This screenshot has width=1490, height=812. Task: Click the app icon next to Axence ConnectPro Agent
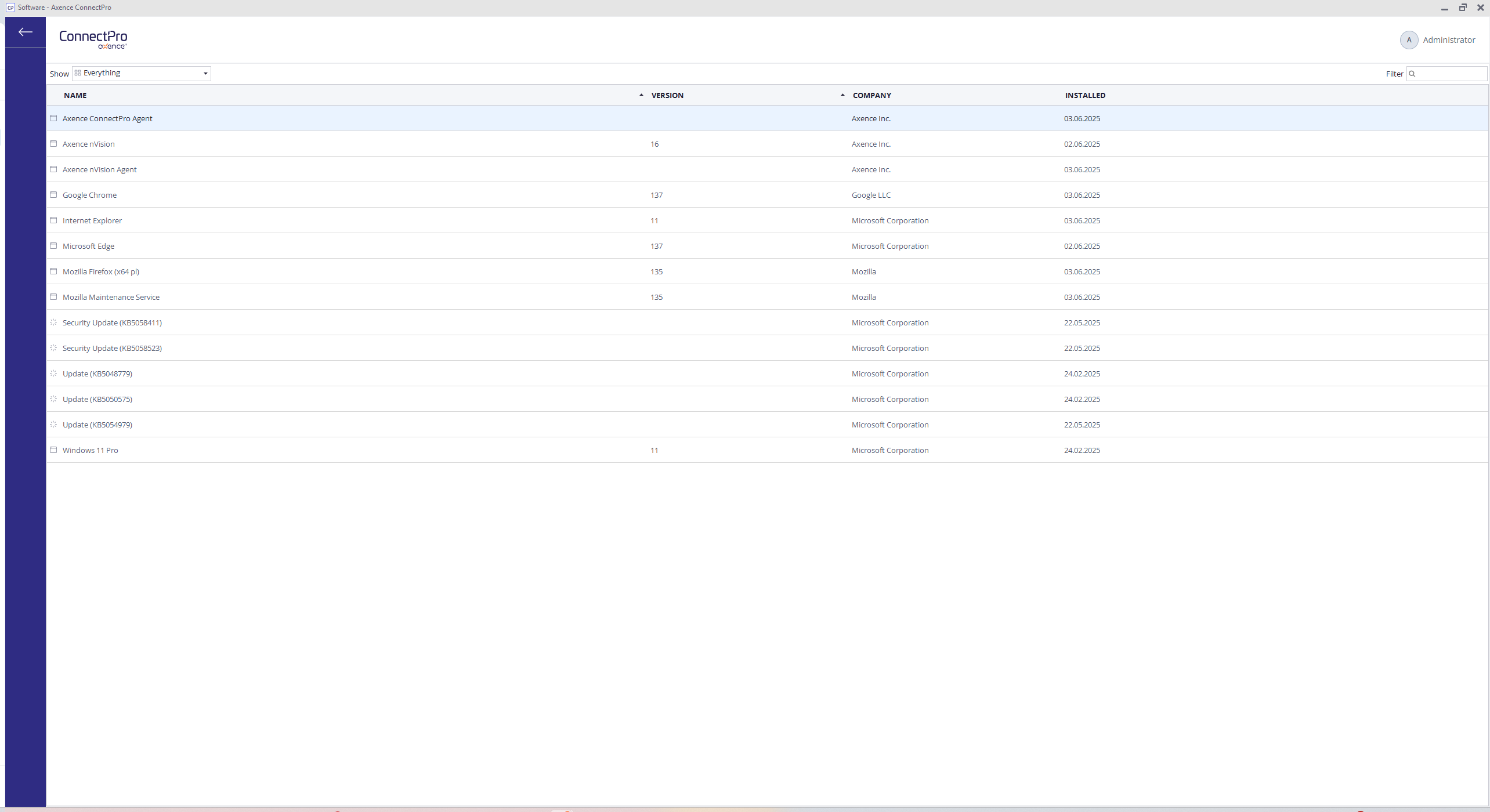tap(53, 118)
